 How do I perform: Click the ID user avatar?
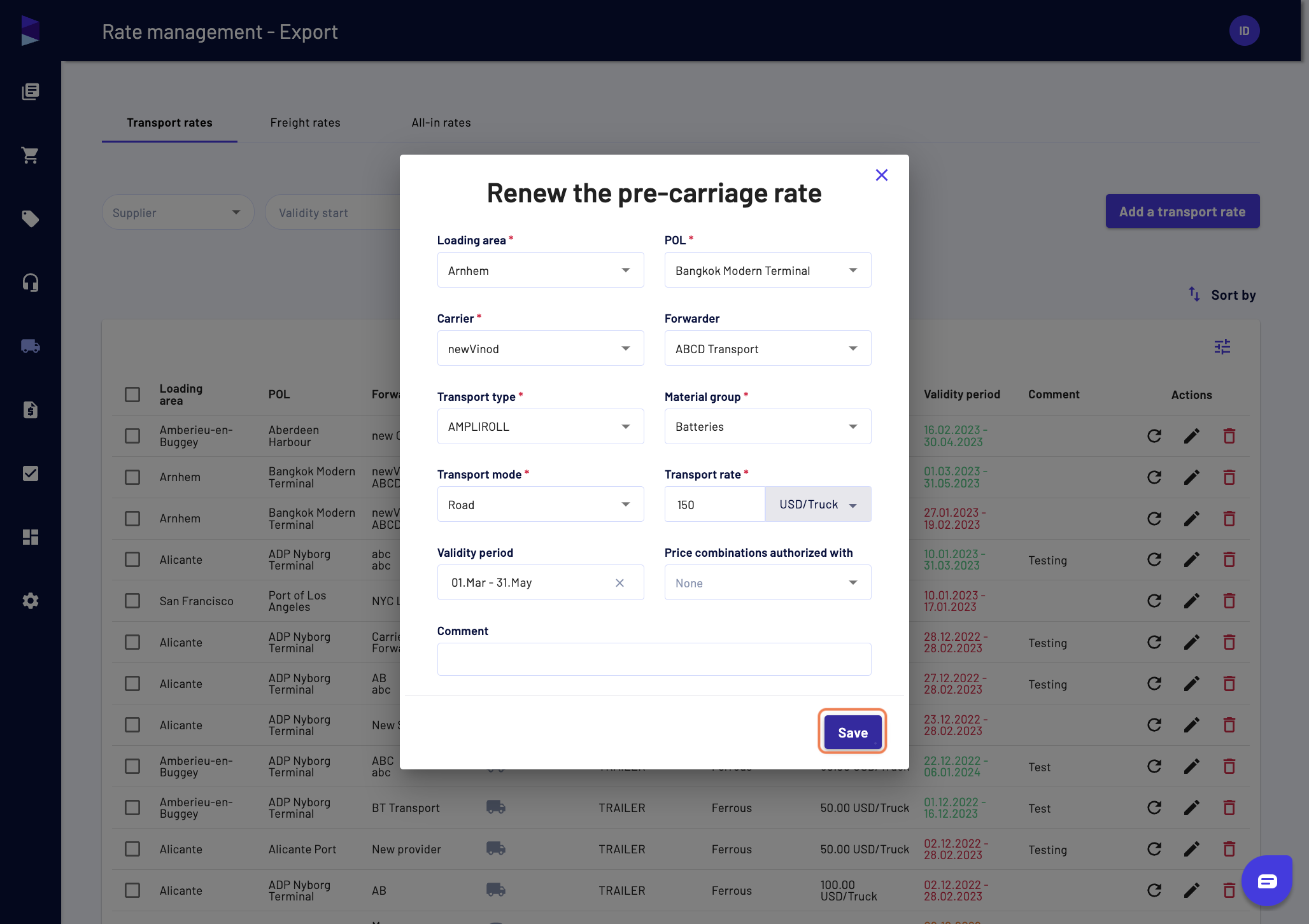point(1244,31)
